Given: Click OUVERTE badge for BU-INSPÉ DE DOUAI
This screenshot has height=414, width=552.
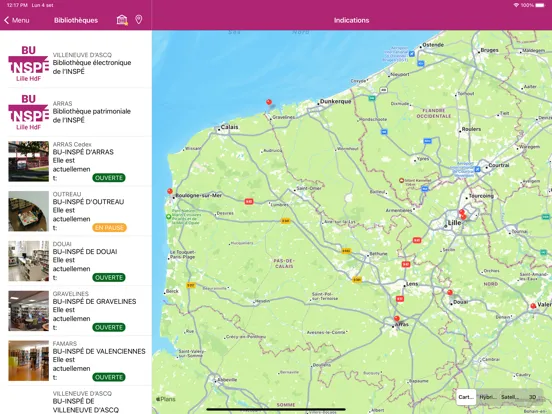Looking at the screenshot, I should [109, 277].
